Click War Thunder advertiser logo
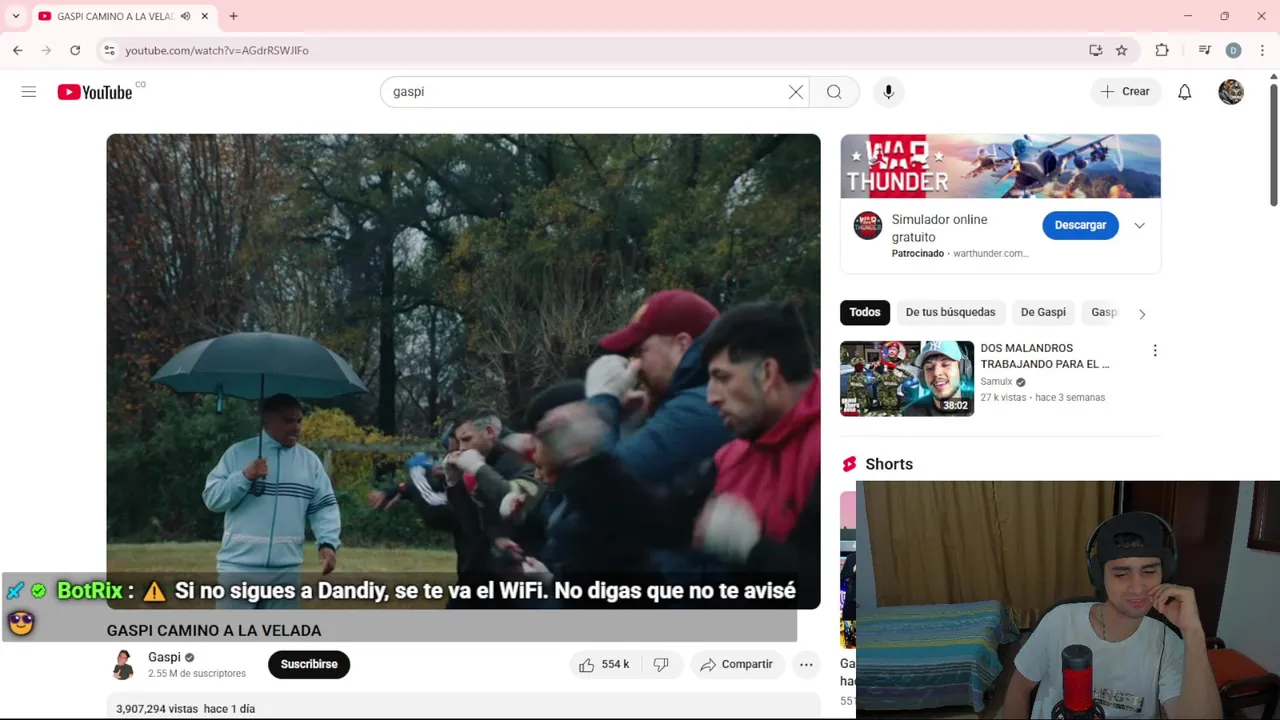 point(867,226)
